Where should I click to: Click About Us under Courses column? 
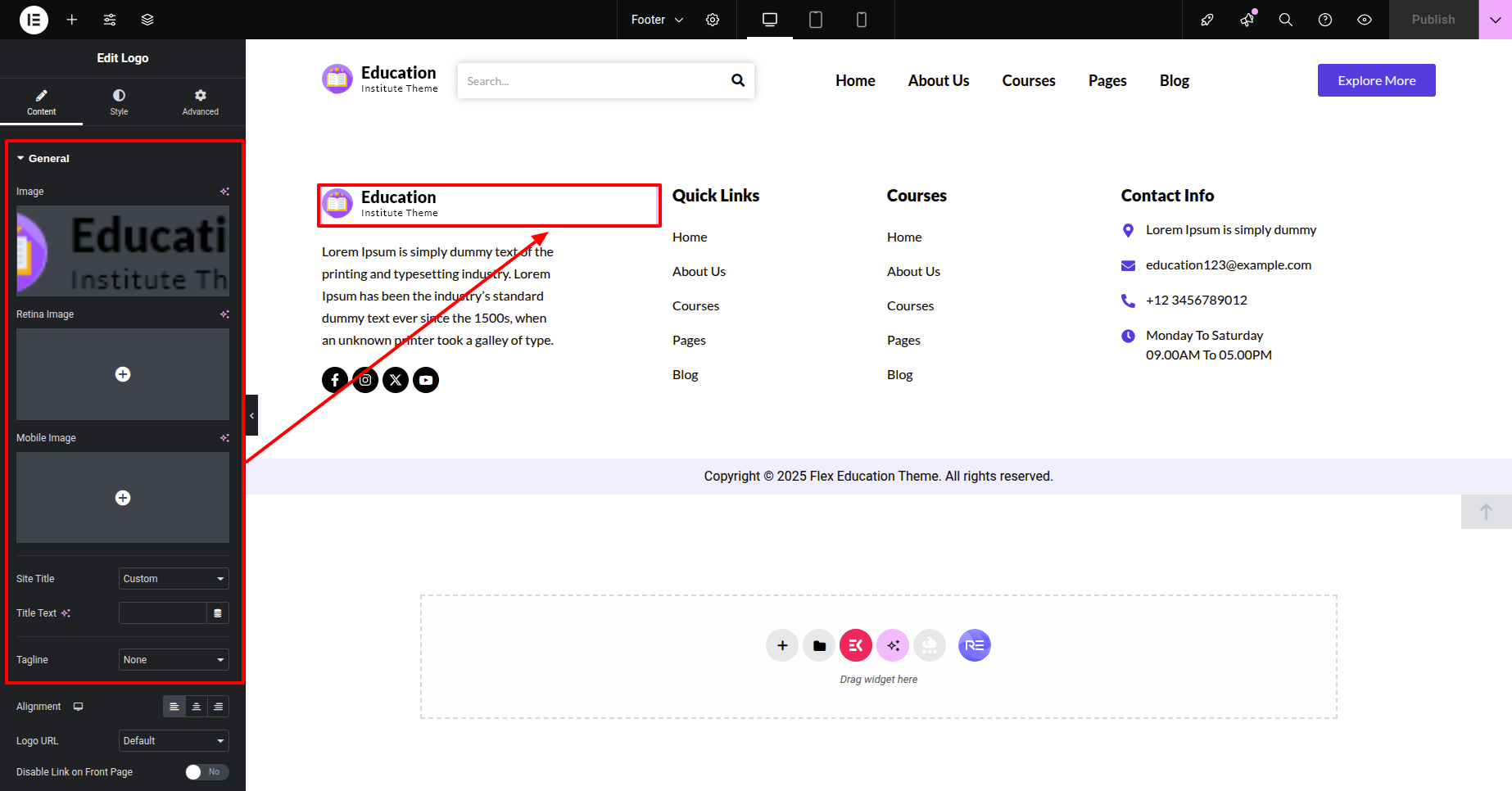tap(913, 271)
